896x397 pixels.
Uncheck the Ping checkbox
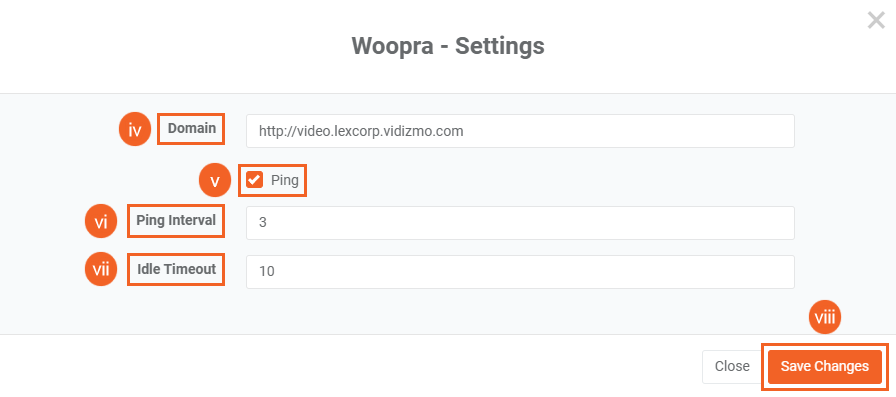tap(254, 180)
